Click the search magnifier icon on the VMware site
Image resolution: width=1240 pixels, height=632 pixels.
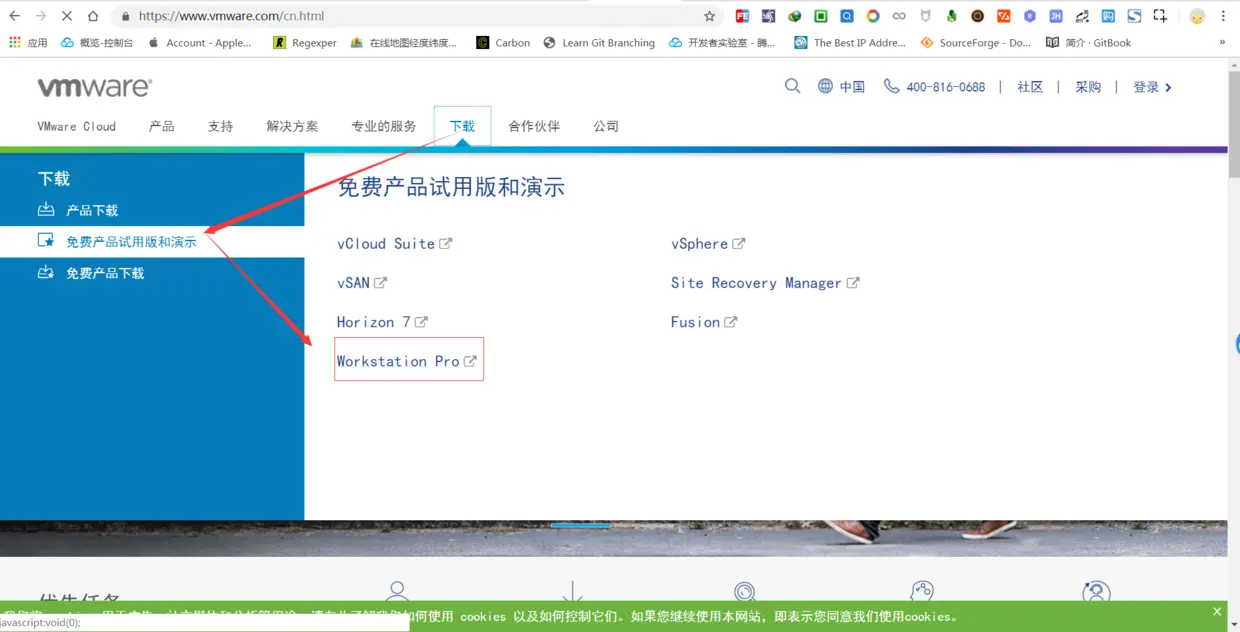pyautogui.click(x=792, y=86)
